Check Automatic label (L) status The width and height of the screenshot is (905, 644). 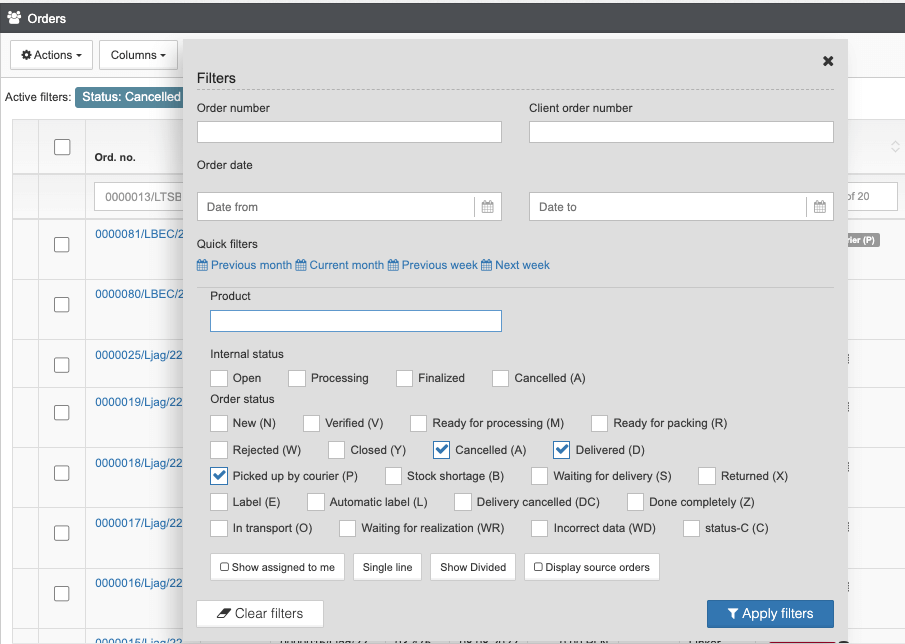[x=316, y=502]
